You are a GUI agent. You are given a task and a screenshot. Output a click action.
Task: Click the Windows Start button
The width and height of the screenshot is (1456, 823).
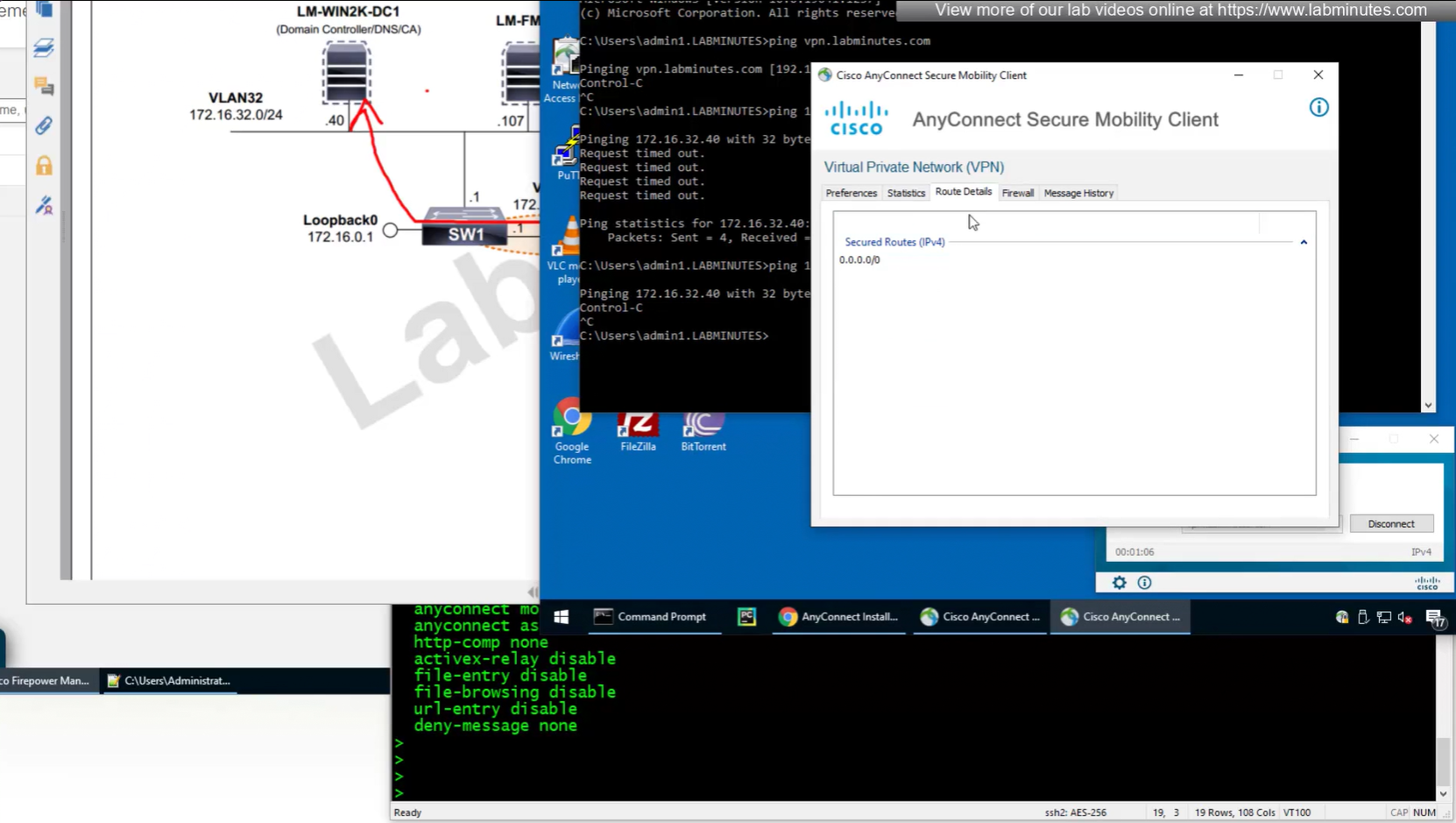[x=562, y=617]
